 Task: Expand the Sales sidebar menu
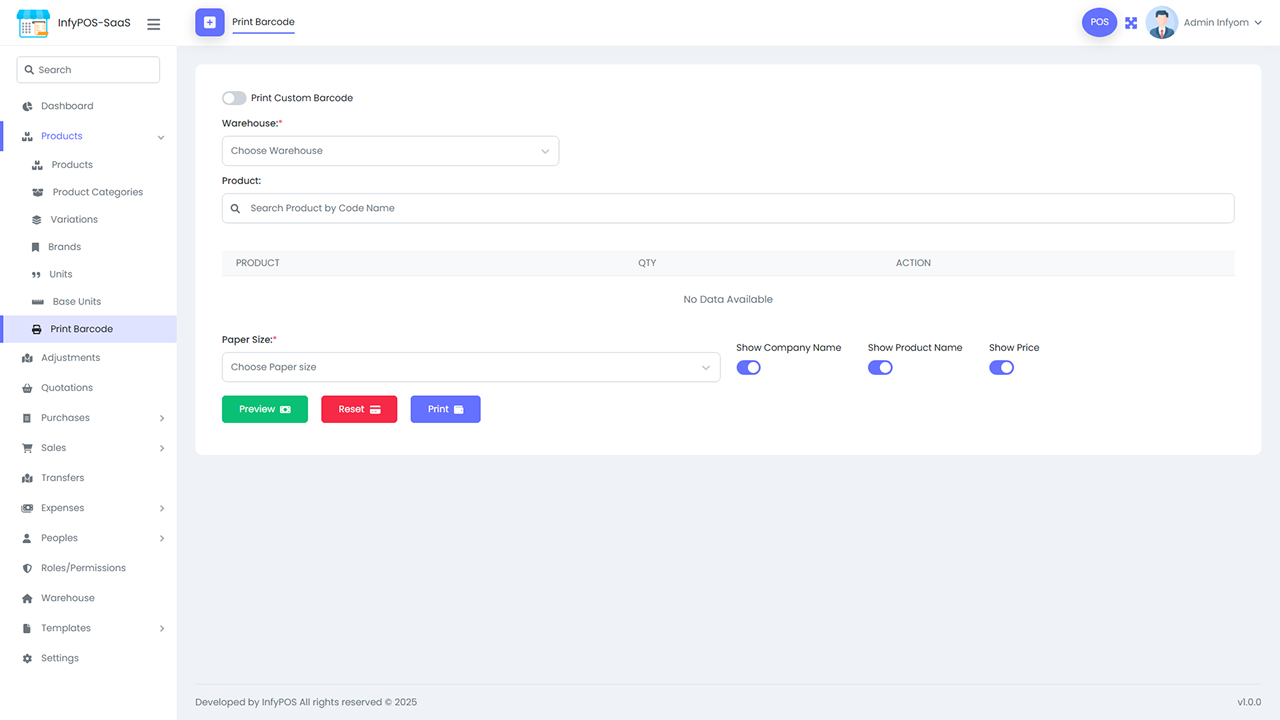tap(52, 447)
